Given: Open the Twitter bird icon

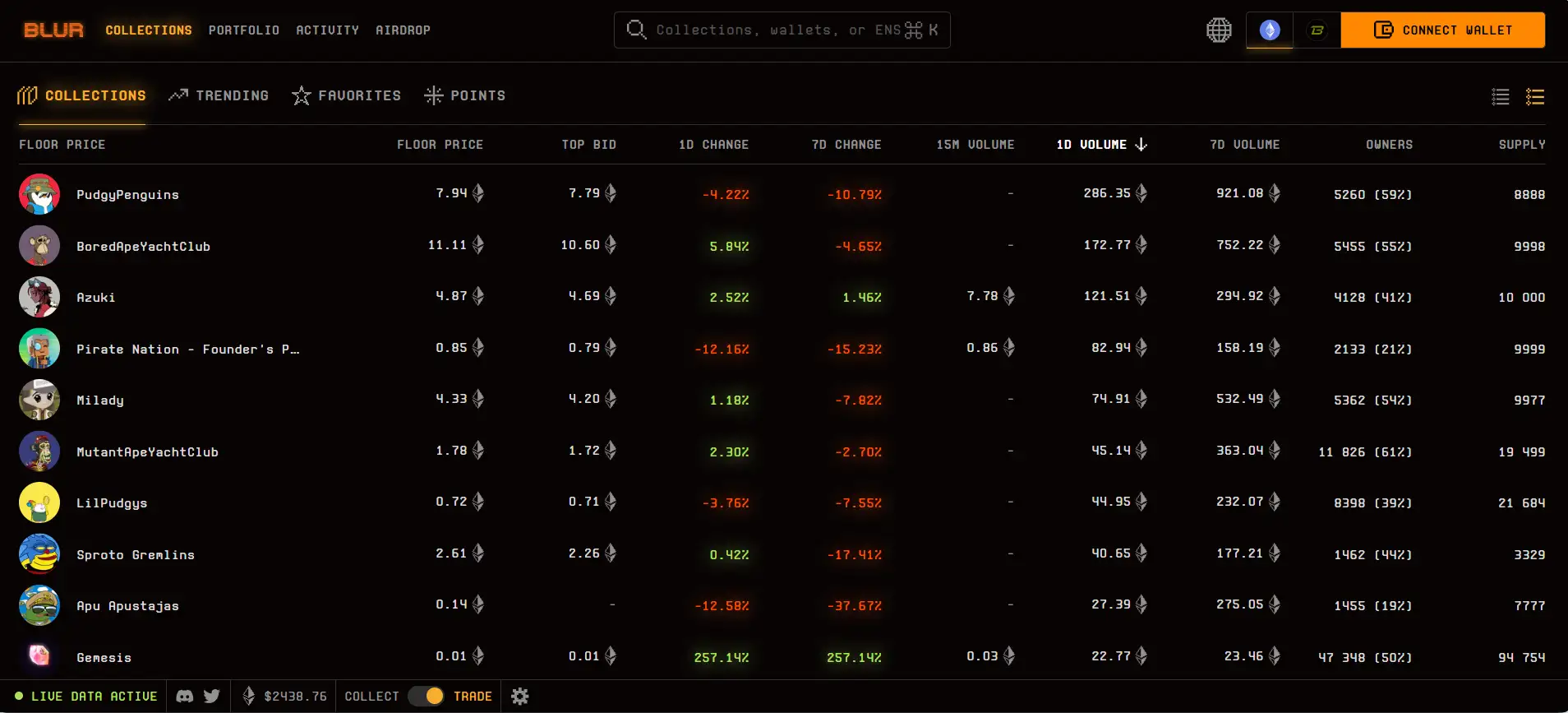Looking at the screenshot, I should [212, 697].
